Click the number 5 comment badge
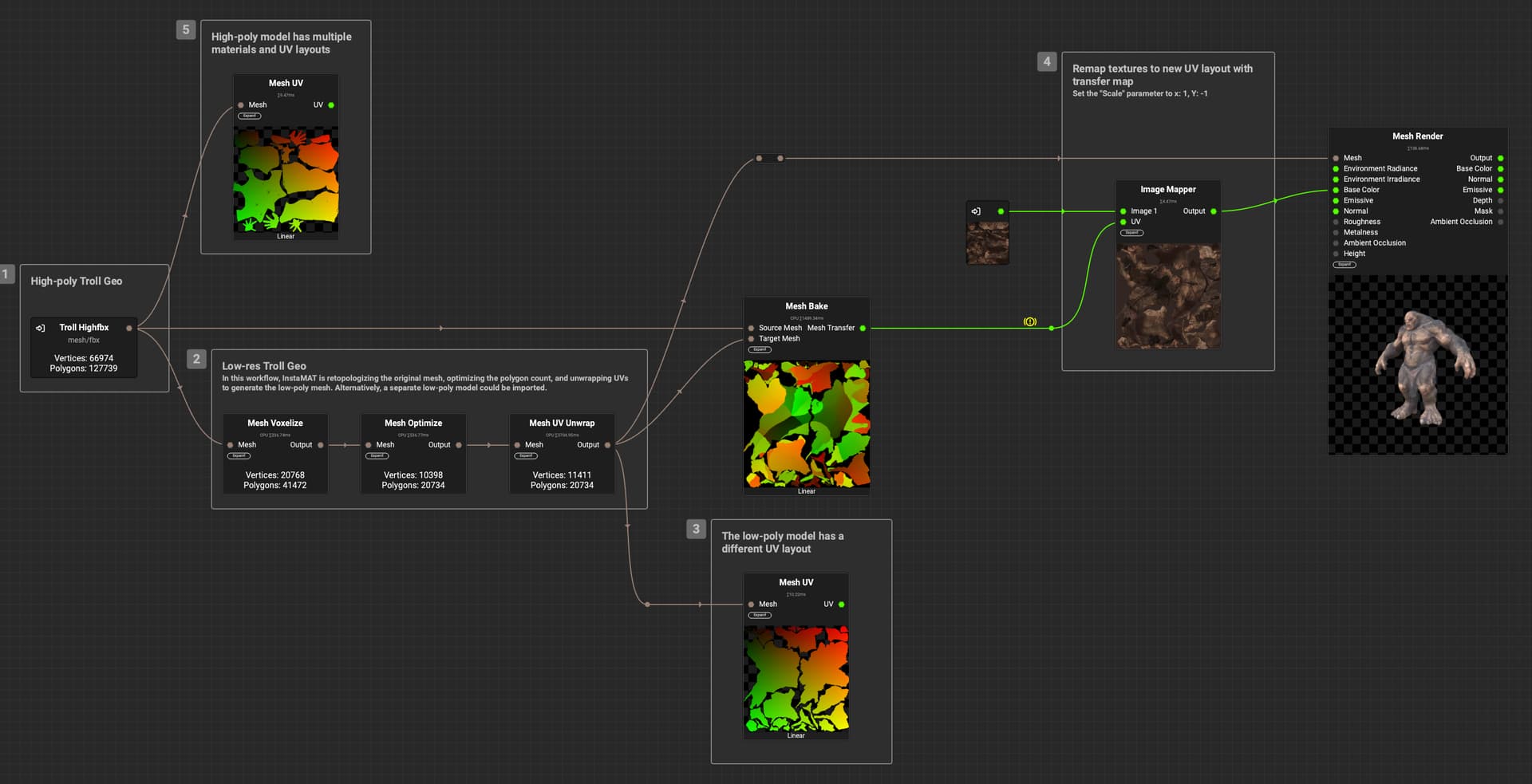The width and height of the screenshot is (1532, 784). coord(186,30)
